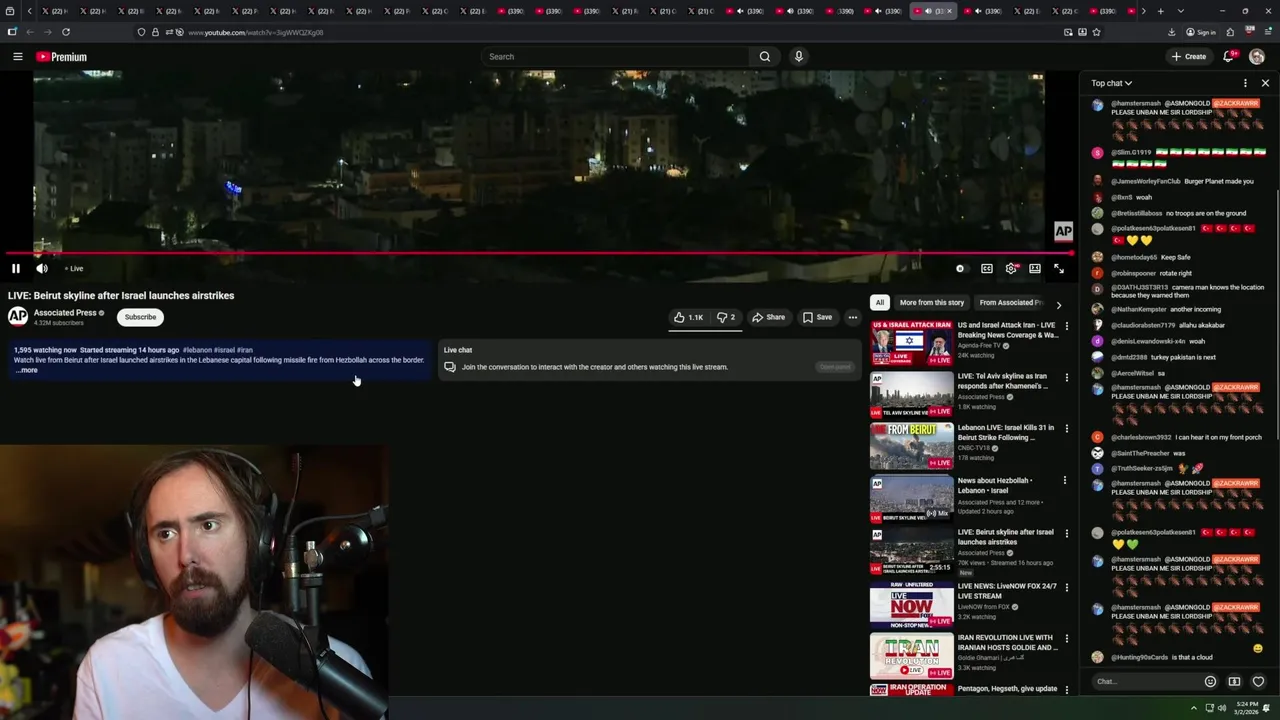Open LiveNOW FOX 24/7 stream thumbnail
This screenshot has width=1280, height=720.
click(x=911, y=603)
